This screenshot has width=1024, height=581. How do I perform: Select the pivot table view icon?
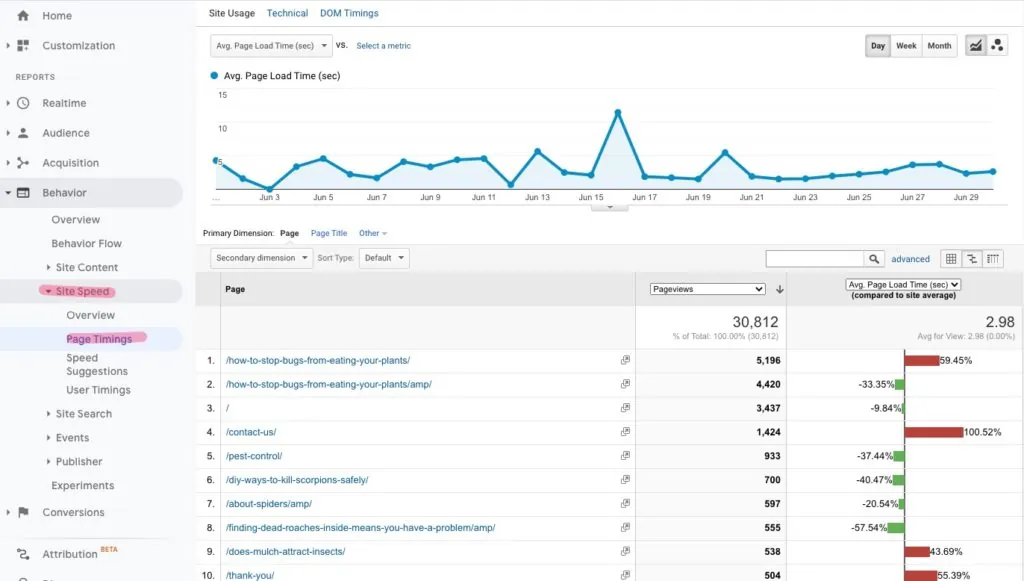(993, 259)
